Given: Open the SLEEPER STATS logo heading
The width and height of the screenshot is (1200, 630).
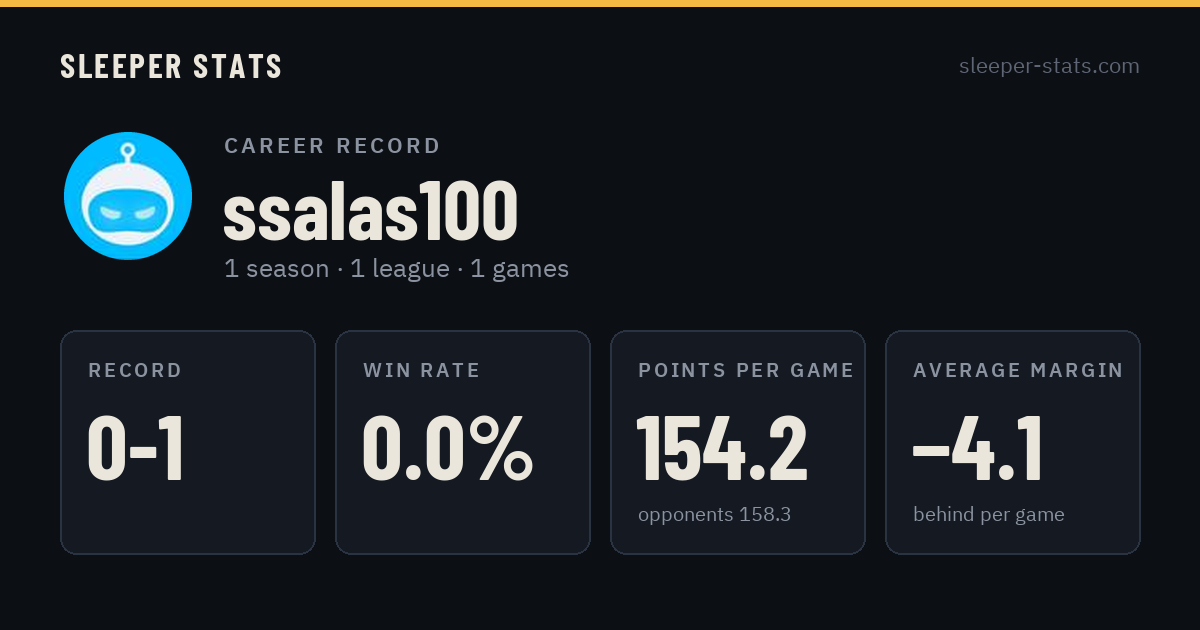Looking at the screenshot, I should click(x=171, y=66).
